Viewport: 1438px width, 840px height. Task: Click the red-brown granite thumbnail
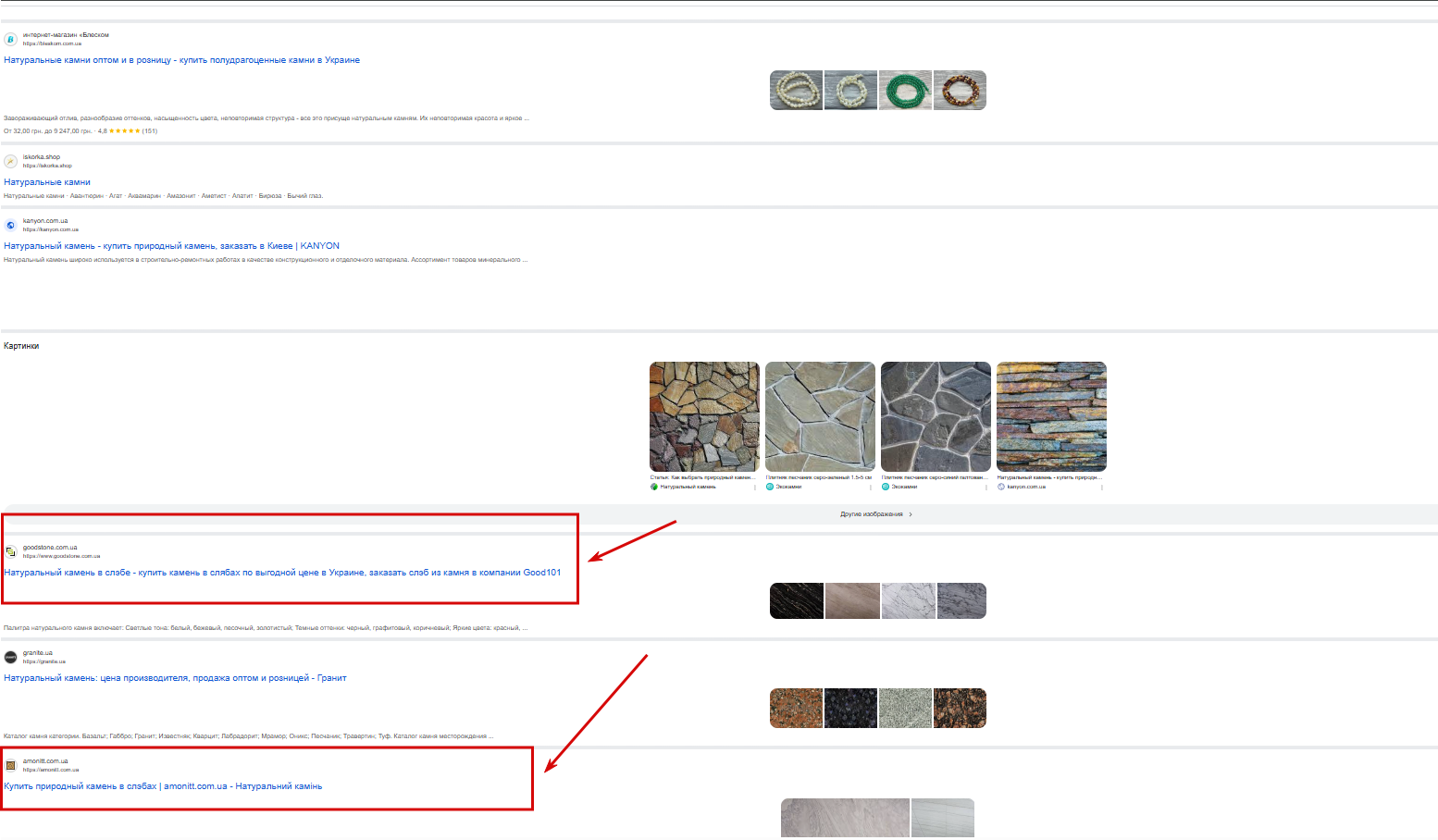tap(796, 708)
